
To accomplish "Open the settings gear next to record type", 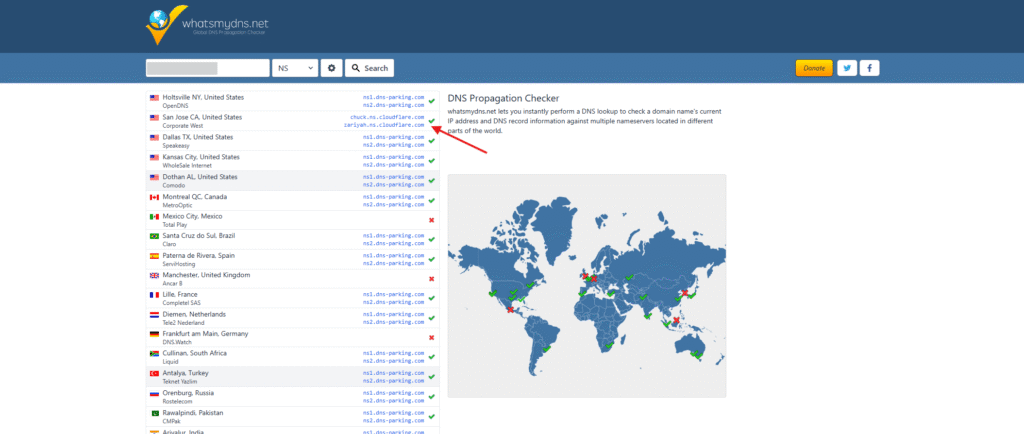I will pos(332,68).
